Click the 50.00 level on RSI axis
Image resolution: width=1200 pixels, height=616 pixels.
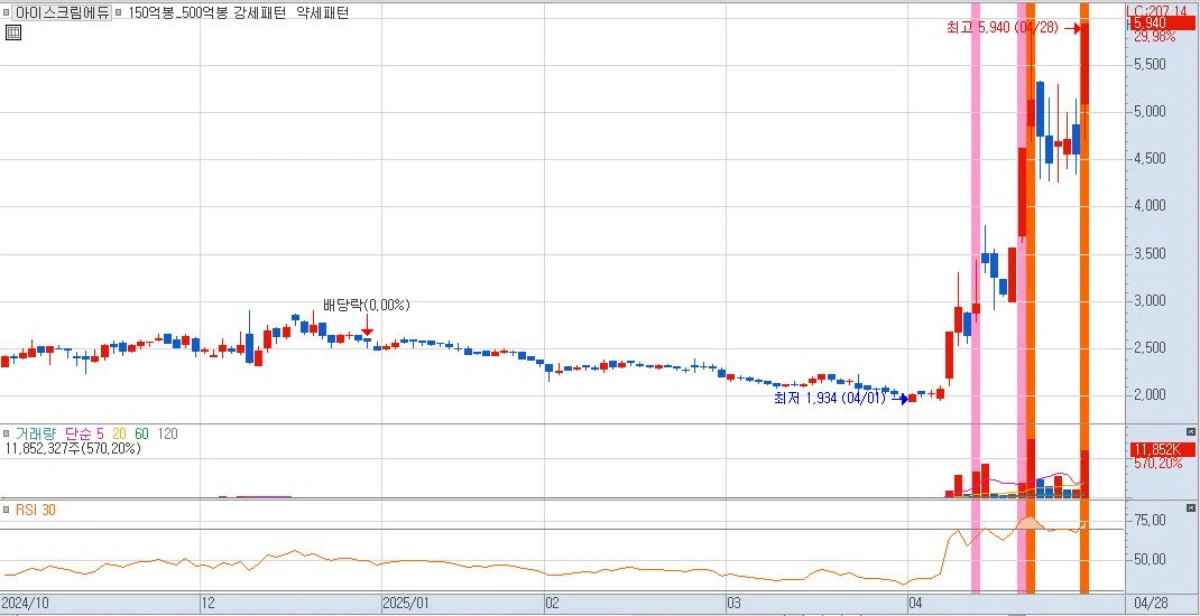point(1150,559)
